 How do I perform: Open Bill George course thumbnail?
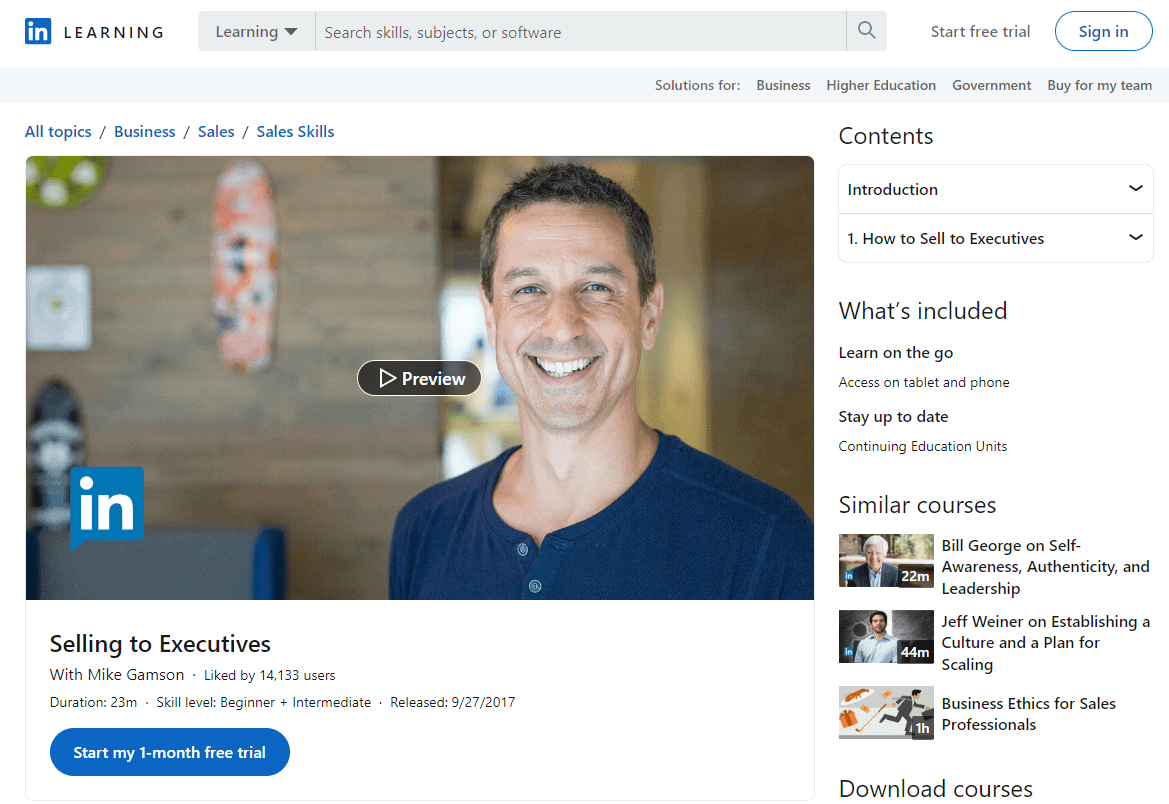click(x=886, y=560)
